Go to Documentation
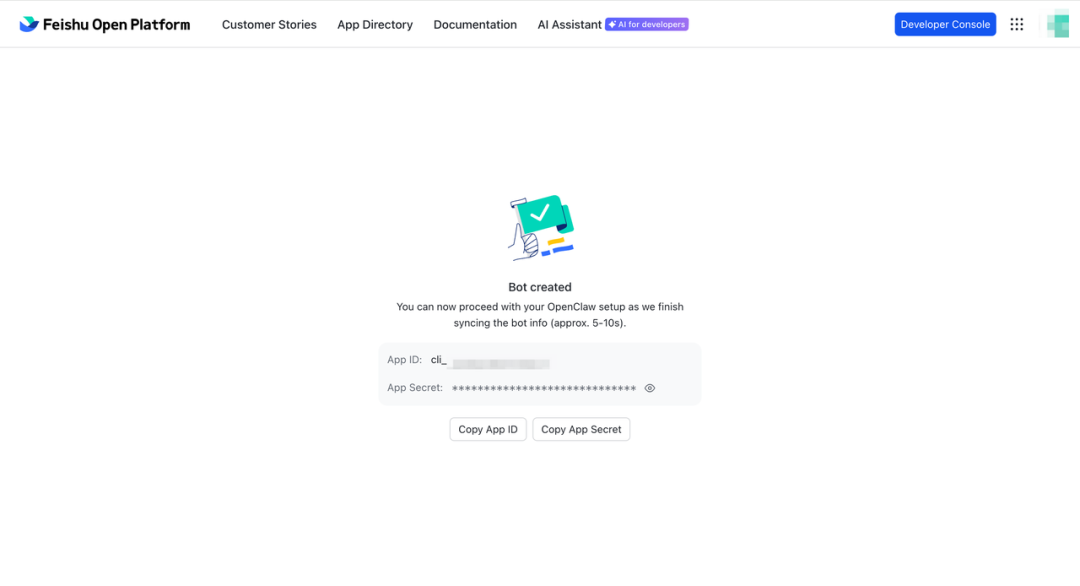This screenshot has height=586, width=1080. [475, 24]
